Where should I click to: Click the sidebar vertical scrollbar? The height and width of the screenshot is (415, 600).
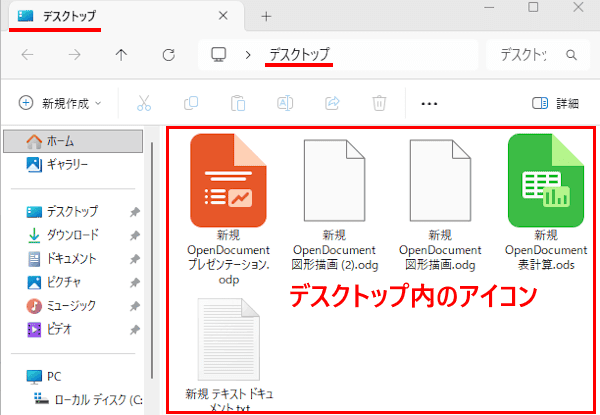[x=152, y=260]
